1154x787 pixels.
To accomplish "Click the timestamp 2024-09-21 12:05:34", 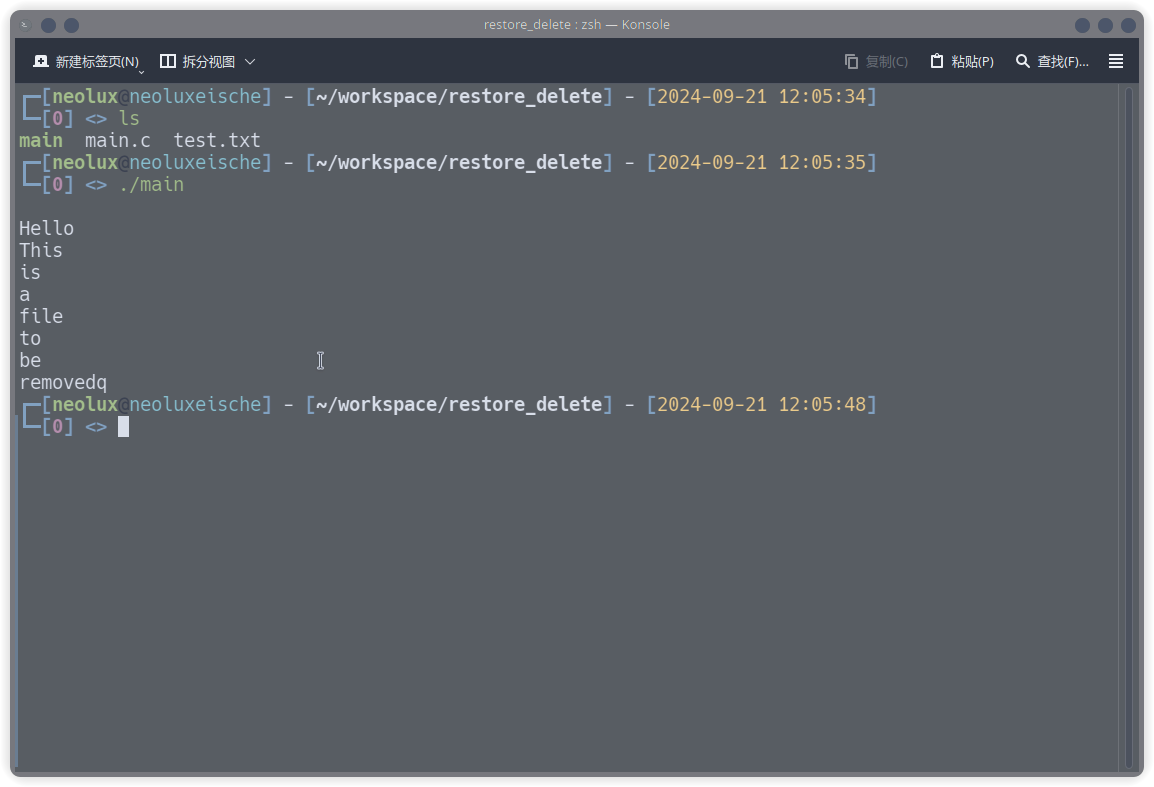I will [x=761, y=96].
